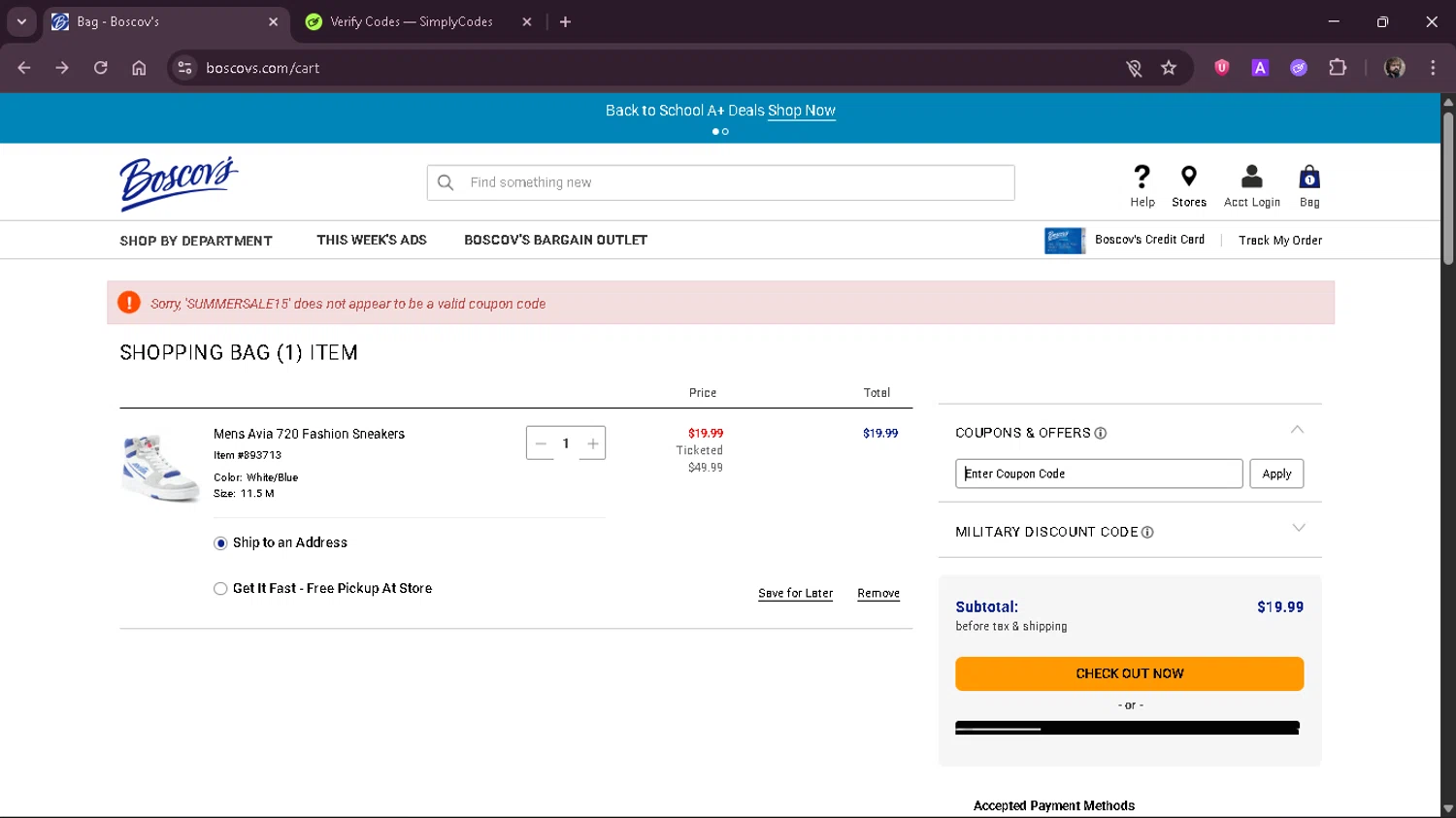Click the sneaker product thumbnail
This screenshot has width=1456, height=818.
pos(160,468)
